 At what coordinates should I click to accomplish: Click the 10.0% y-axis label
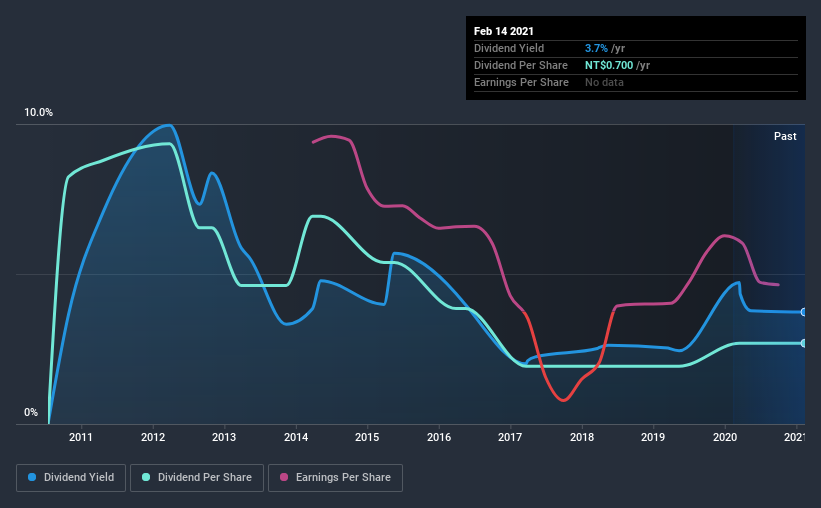pyautogui.click(x=38, y=113)
